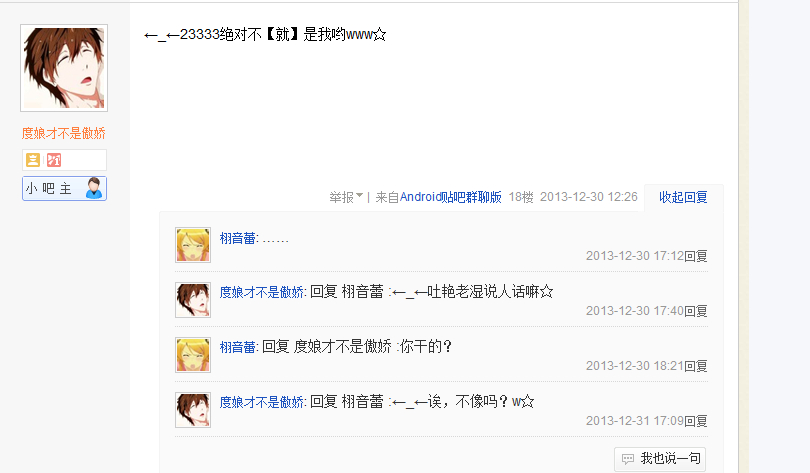Reply to the 17:40 comment
This screenshot has width=810, height=473.
[x=696, y=311]
